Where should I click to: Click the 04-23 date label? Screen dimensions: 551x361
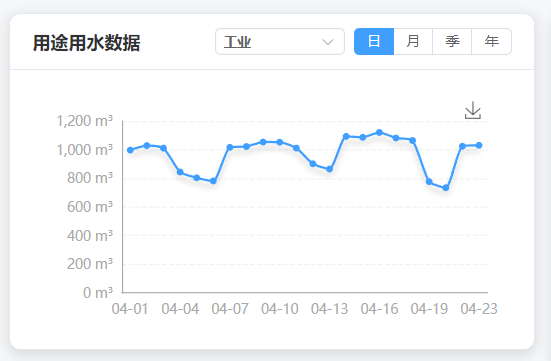tap(479, 309)
